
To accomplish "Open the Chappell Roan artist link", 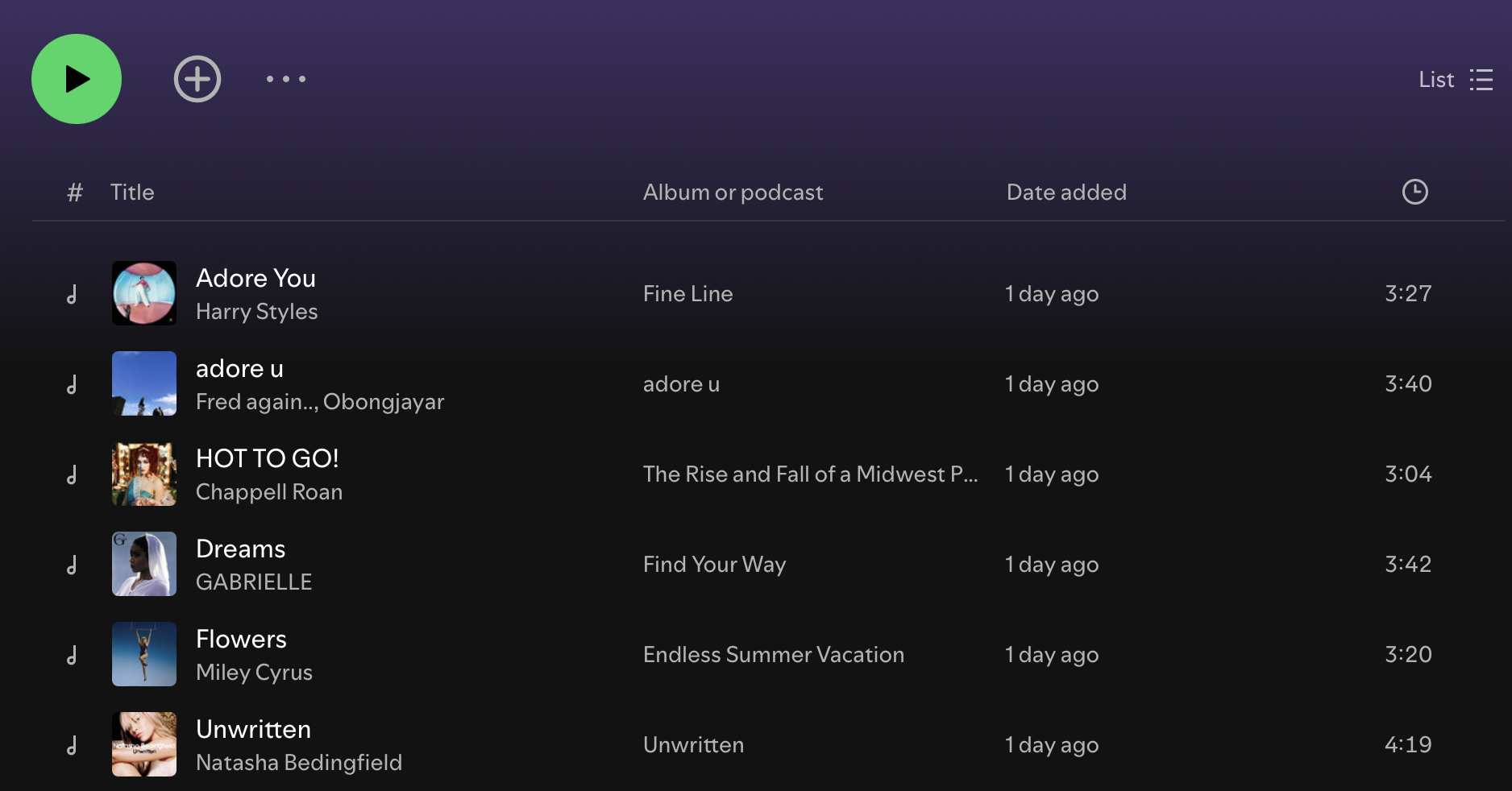I will tap(269, 492).
